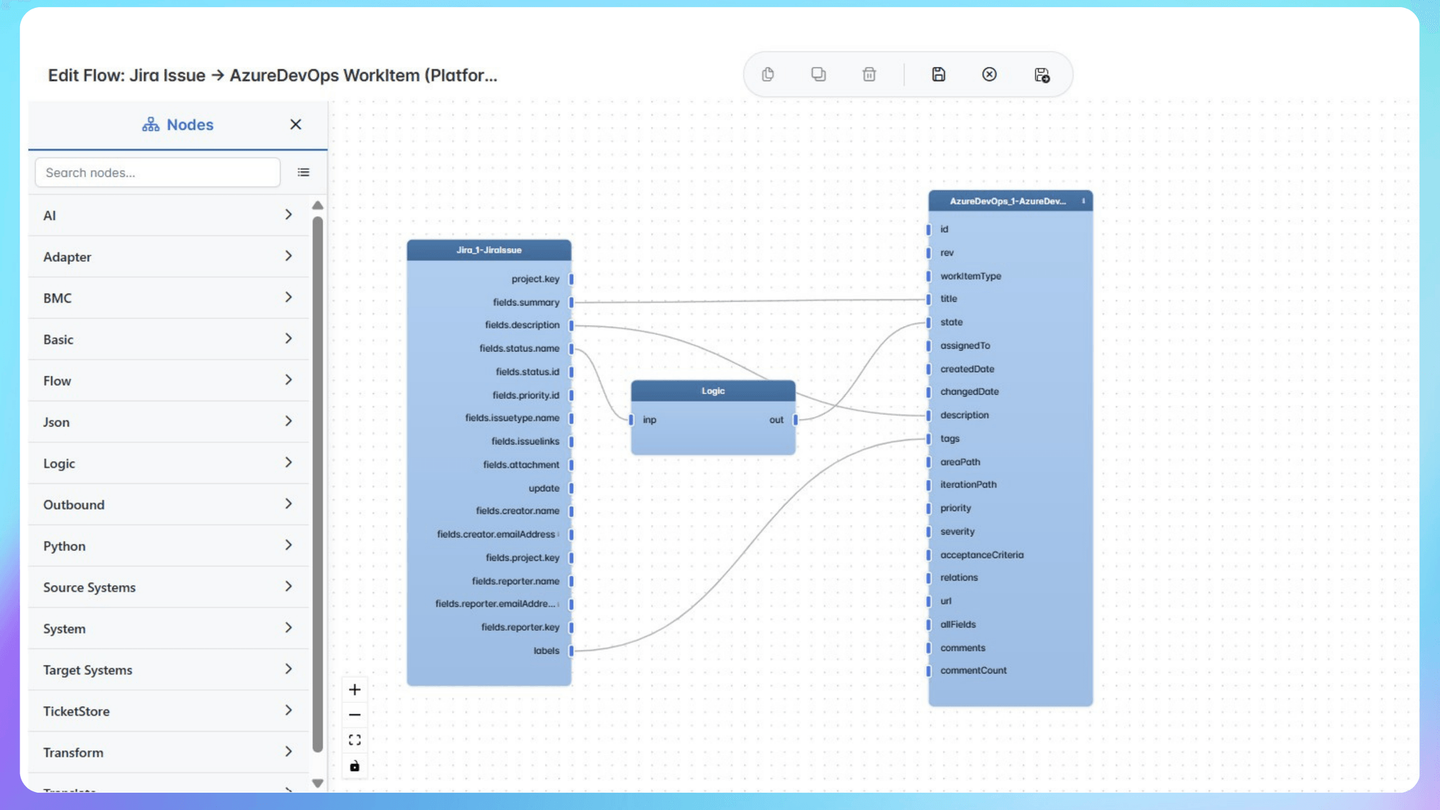Open the AzureDevOps node options menu icon
Screen dimensions: 1440x810
(1083, 201)
